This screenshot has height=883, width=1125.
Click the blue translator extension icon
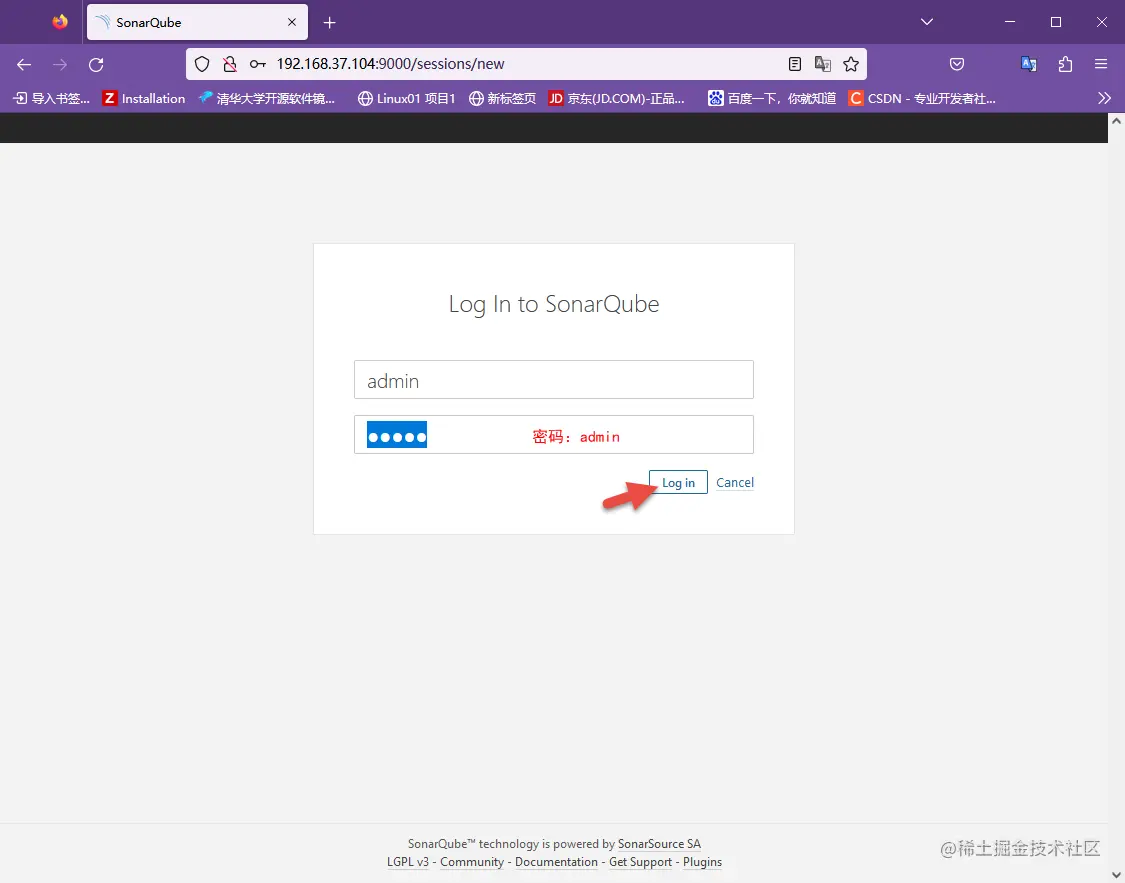1029,65
